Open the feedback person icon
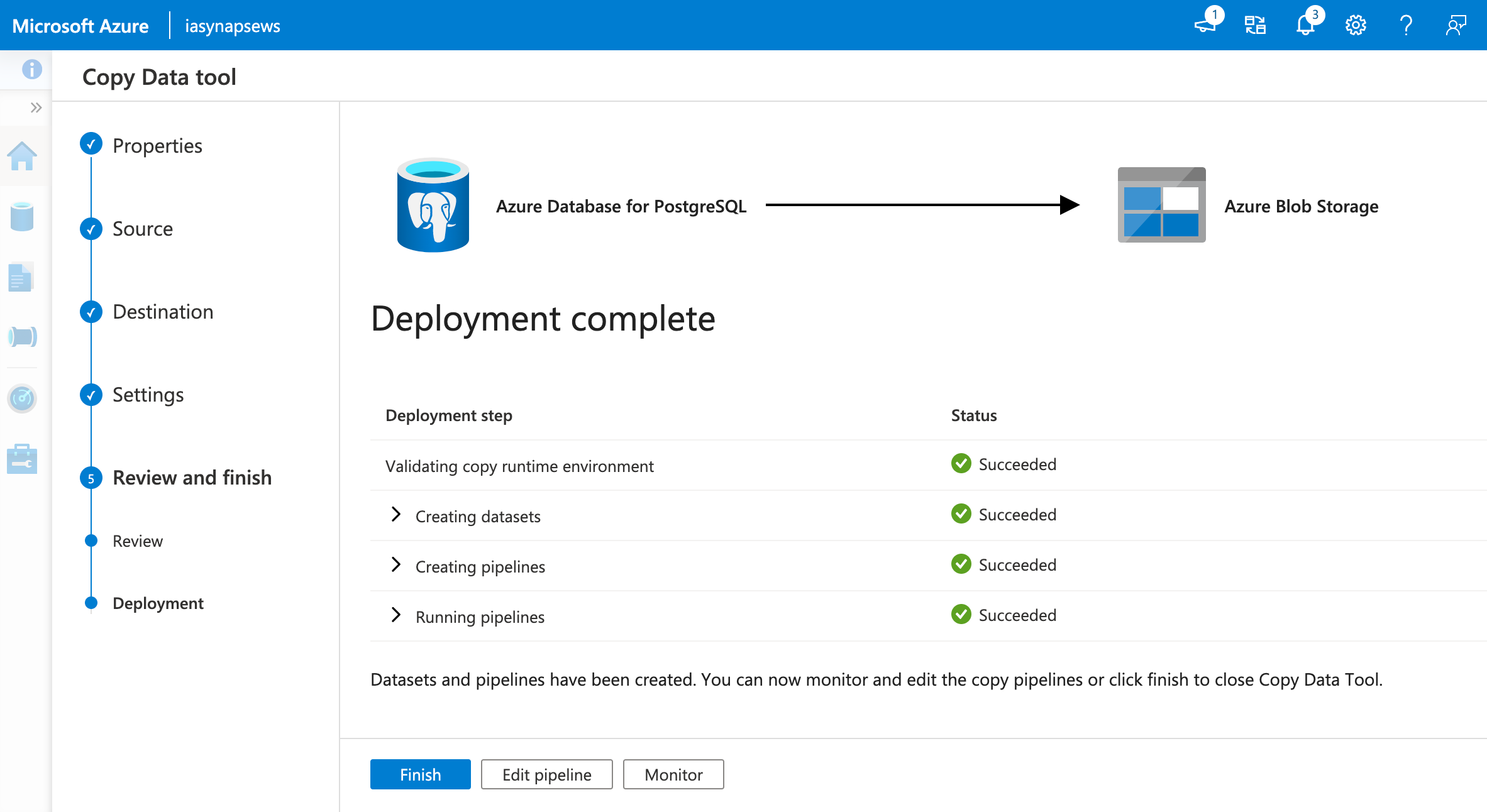This screenshot has width=1487, height=812. [1456, 26]
